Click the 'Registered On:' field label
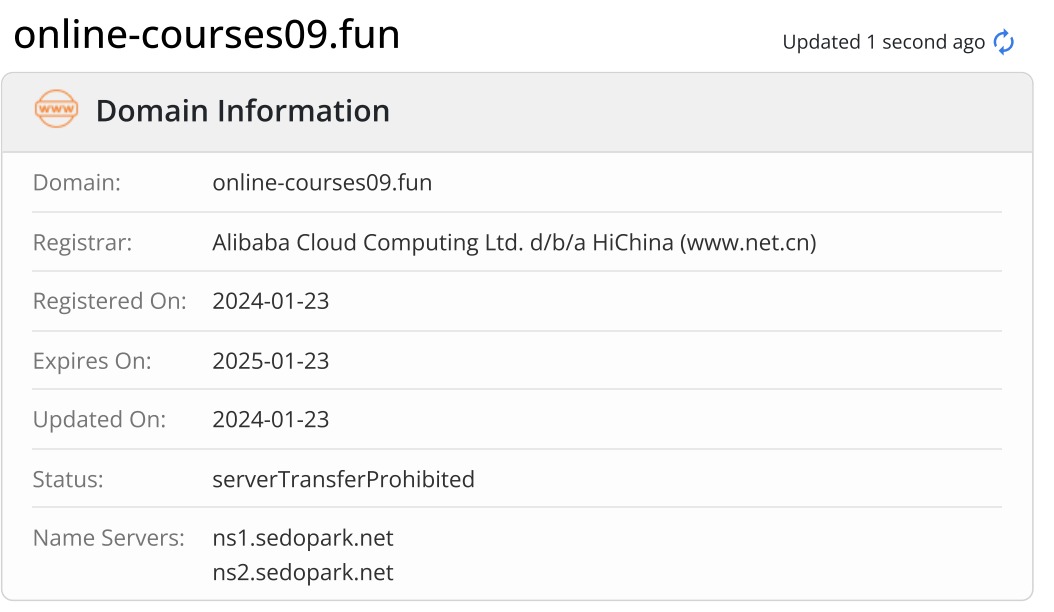The image size is (1054, 612). 110,301
